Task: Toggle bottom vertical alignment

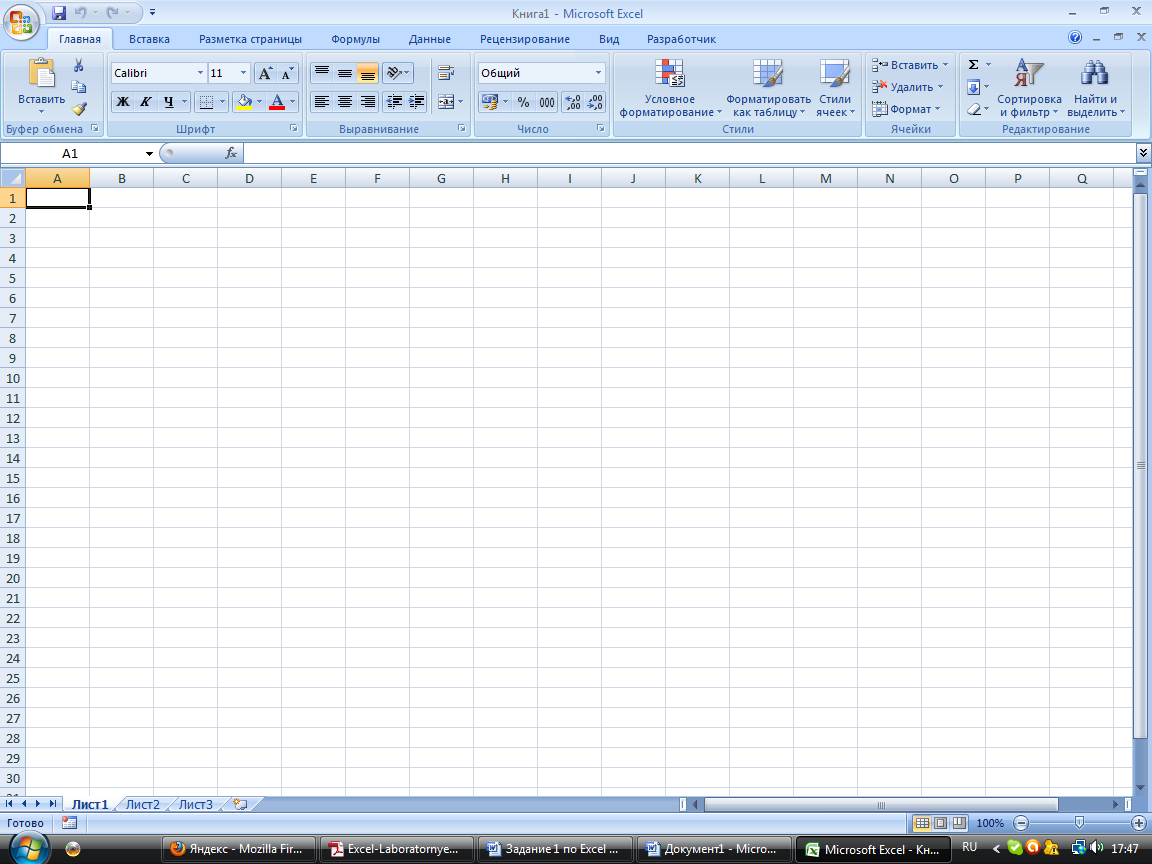Action: tap(367, 73)
